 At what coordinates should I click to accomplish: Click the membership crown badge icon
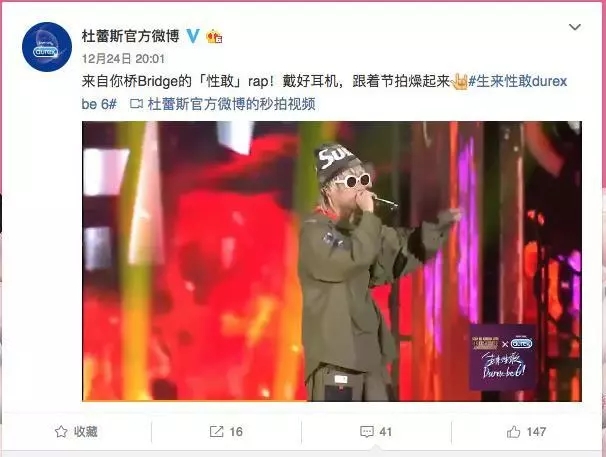coord(214,37)
